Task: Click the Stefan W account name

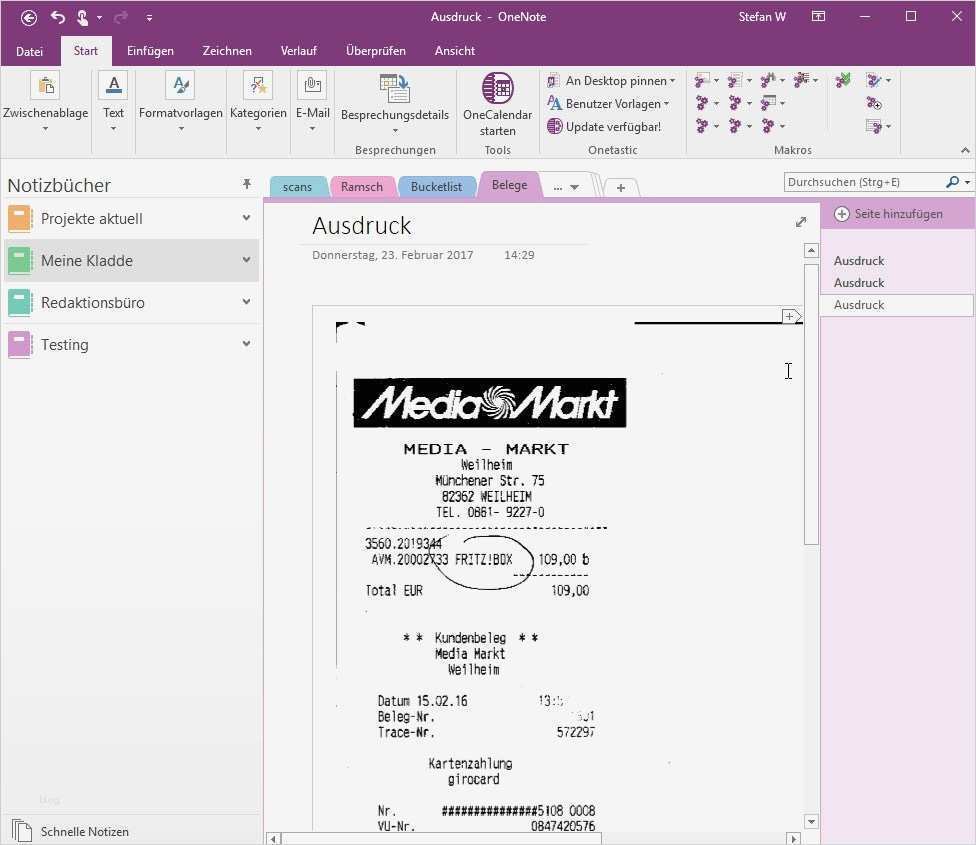Action: click(762, 17)
